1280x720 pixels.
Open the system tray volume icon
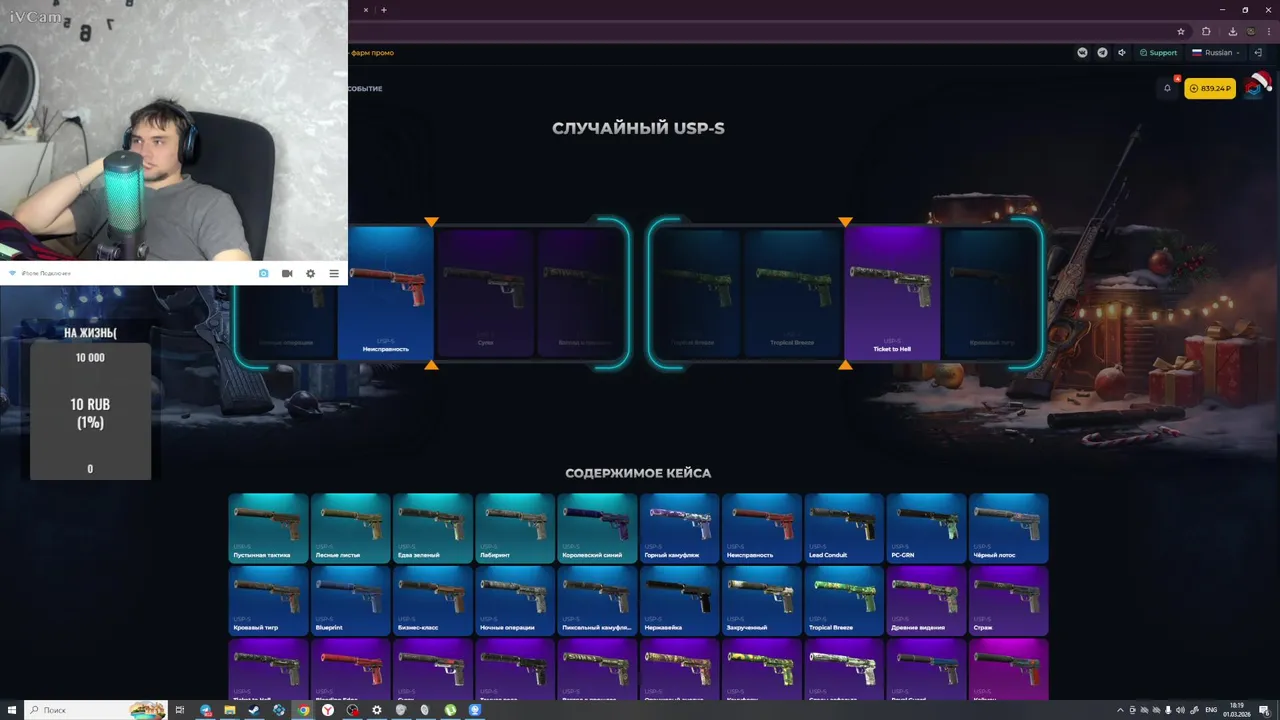(1180, 710)
